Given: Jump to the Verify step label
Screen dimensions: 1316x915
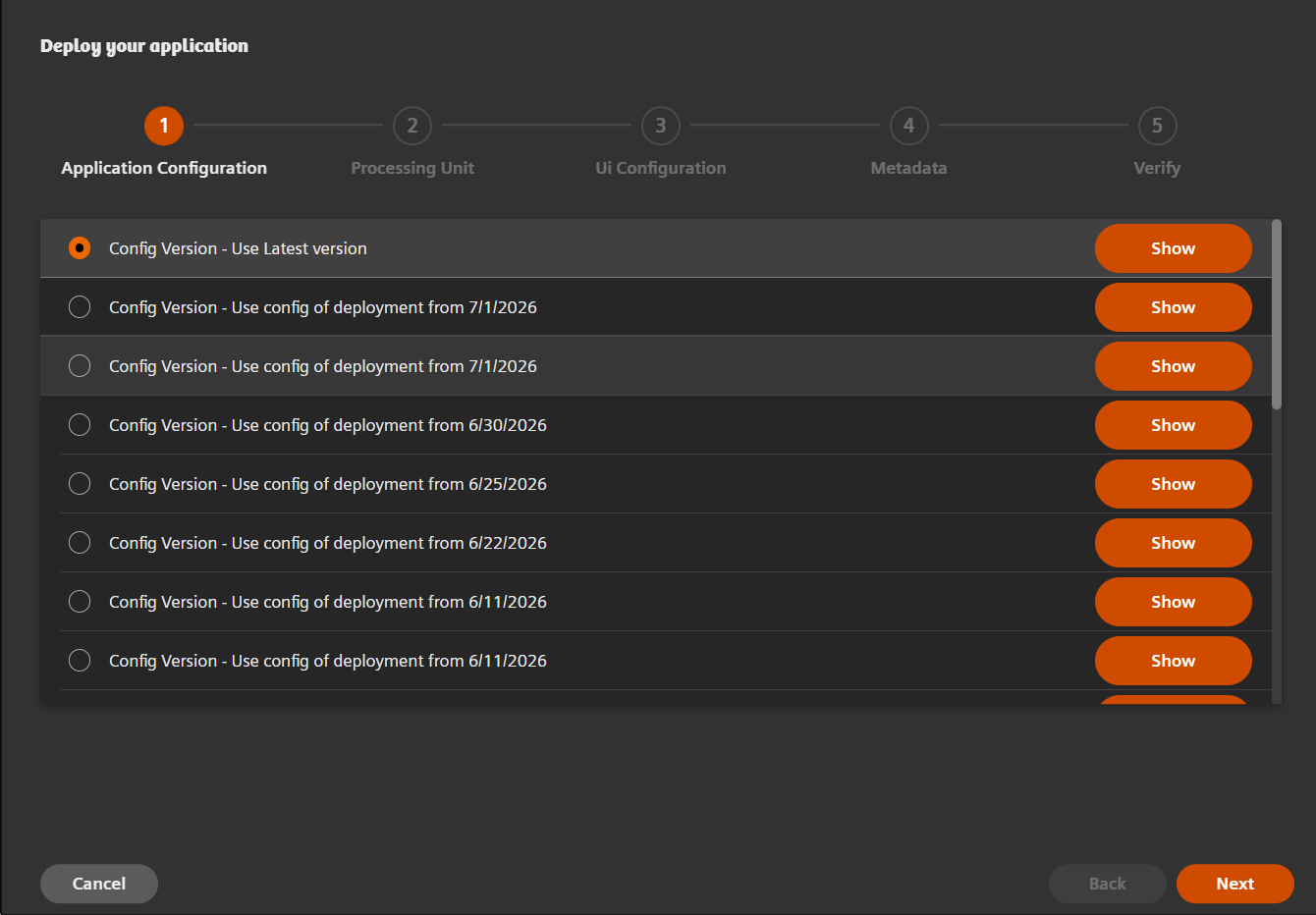Looking at the screenshot, I should pyautogui.click(x=1158, y=168).
